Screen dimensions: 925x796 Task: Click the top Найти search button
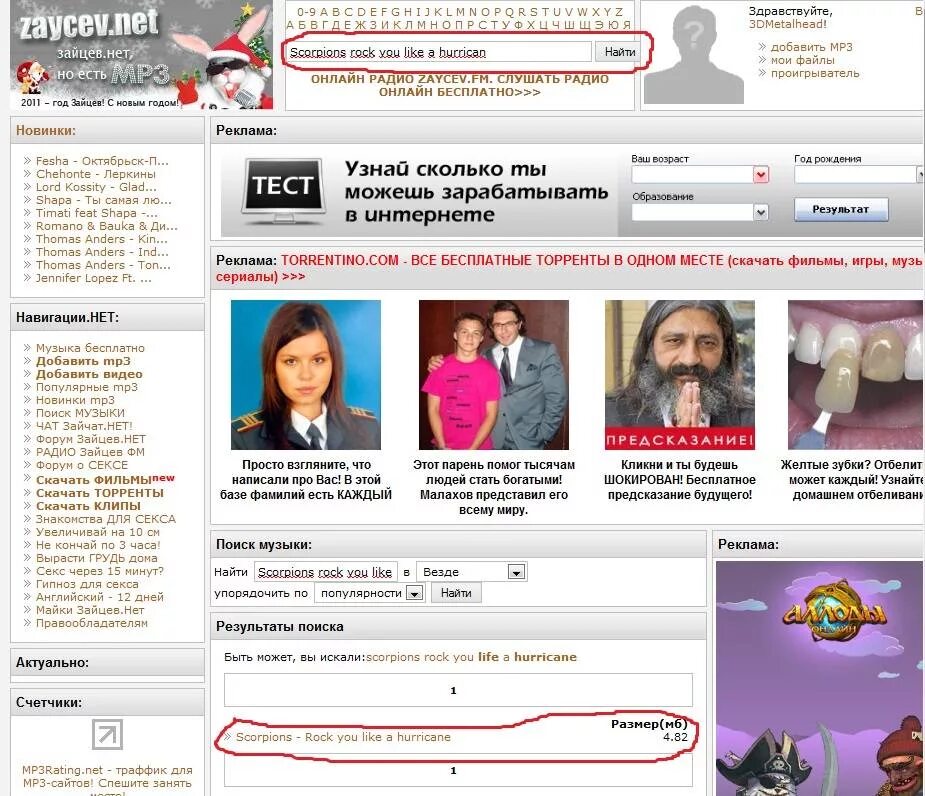point(619,52)
